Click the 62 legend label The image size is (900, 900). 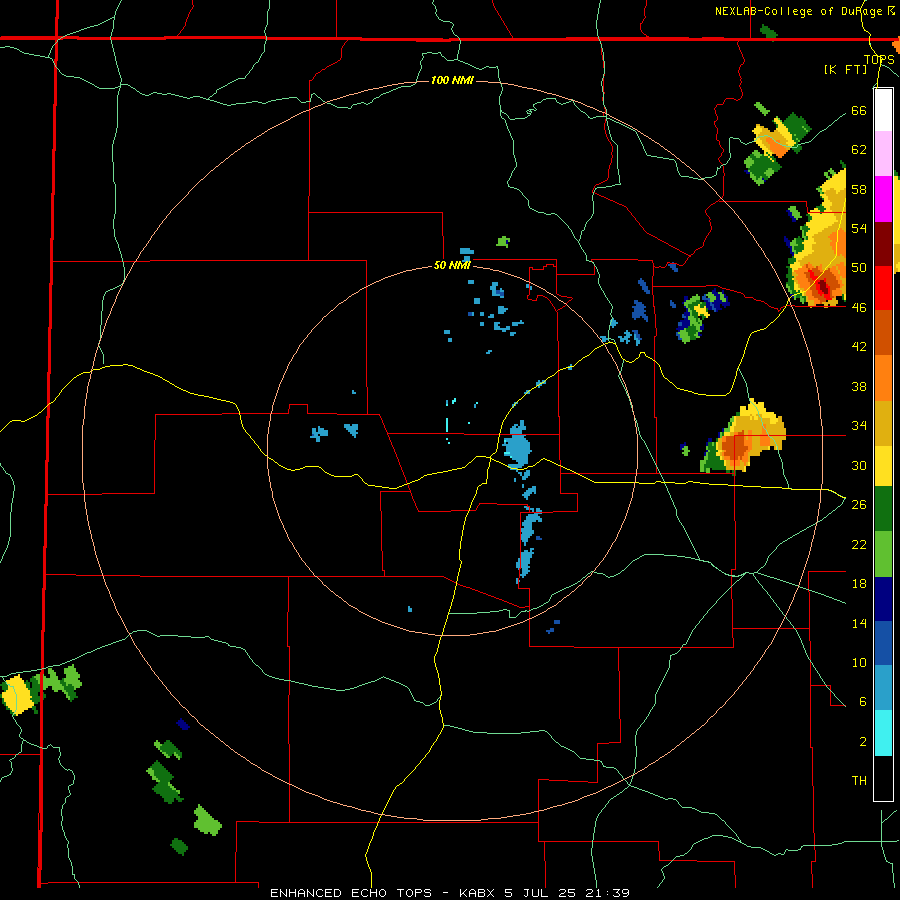pyautogui.click(x=859, y=150)
